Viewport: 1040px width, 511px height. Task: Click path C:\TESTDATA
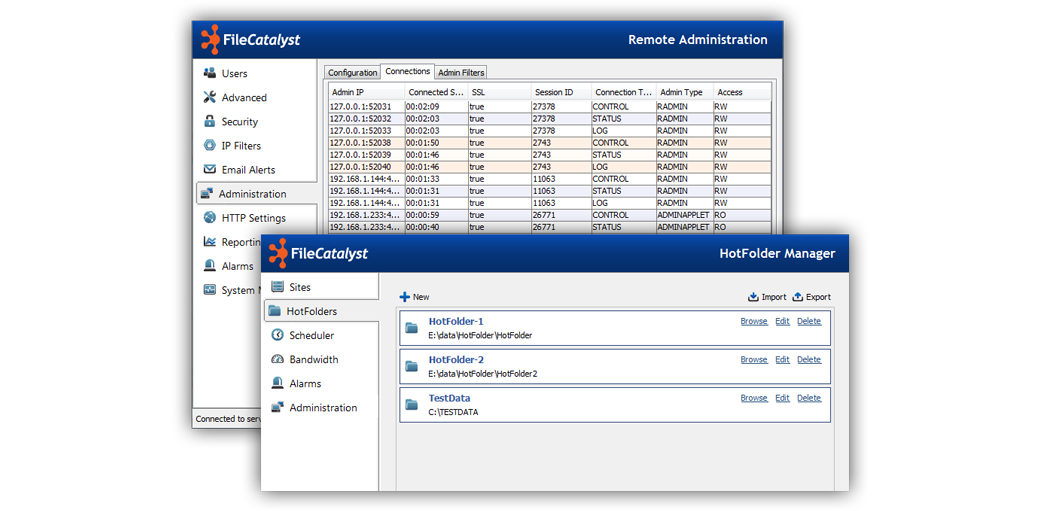[x=454, y=412]
